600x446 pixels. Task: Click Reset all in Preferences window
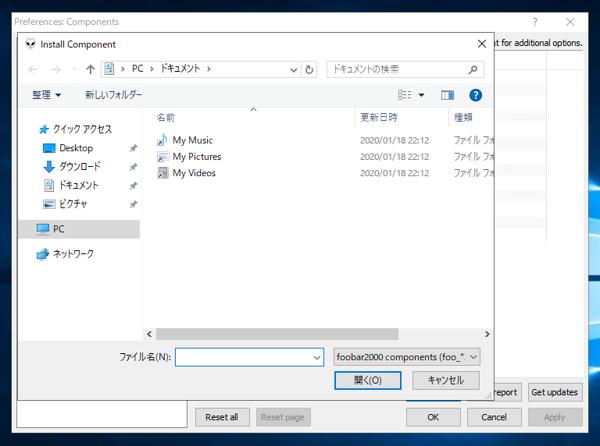point(222,417)
